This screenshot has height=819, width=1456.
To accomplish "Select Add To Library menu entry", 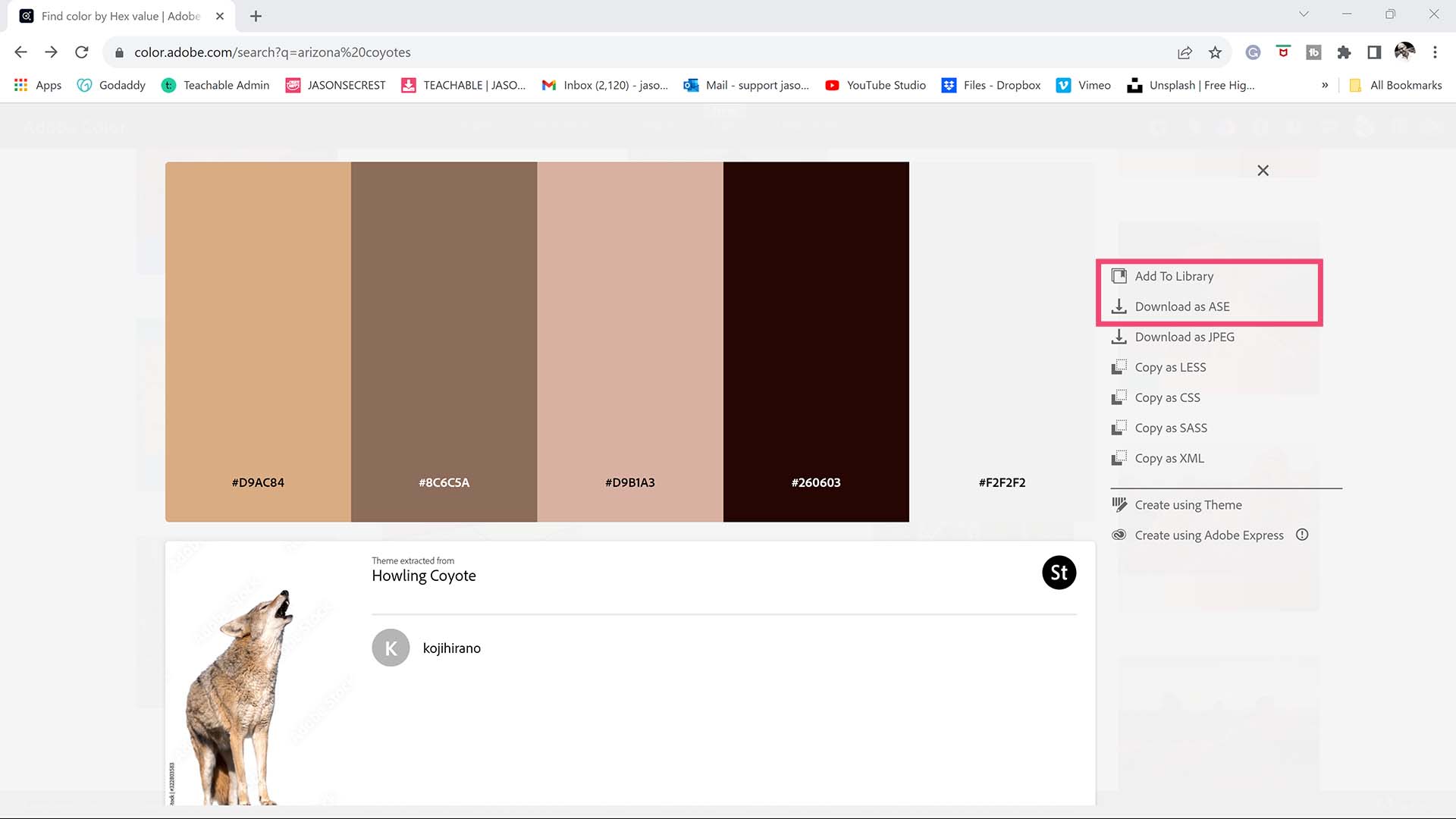I will [1174, 276].
